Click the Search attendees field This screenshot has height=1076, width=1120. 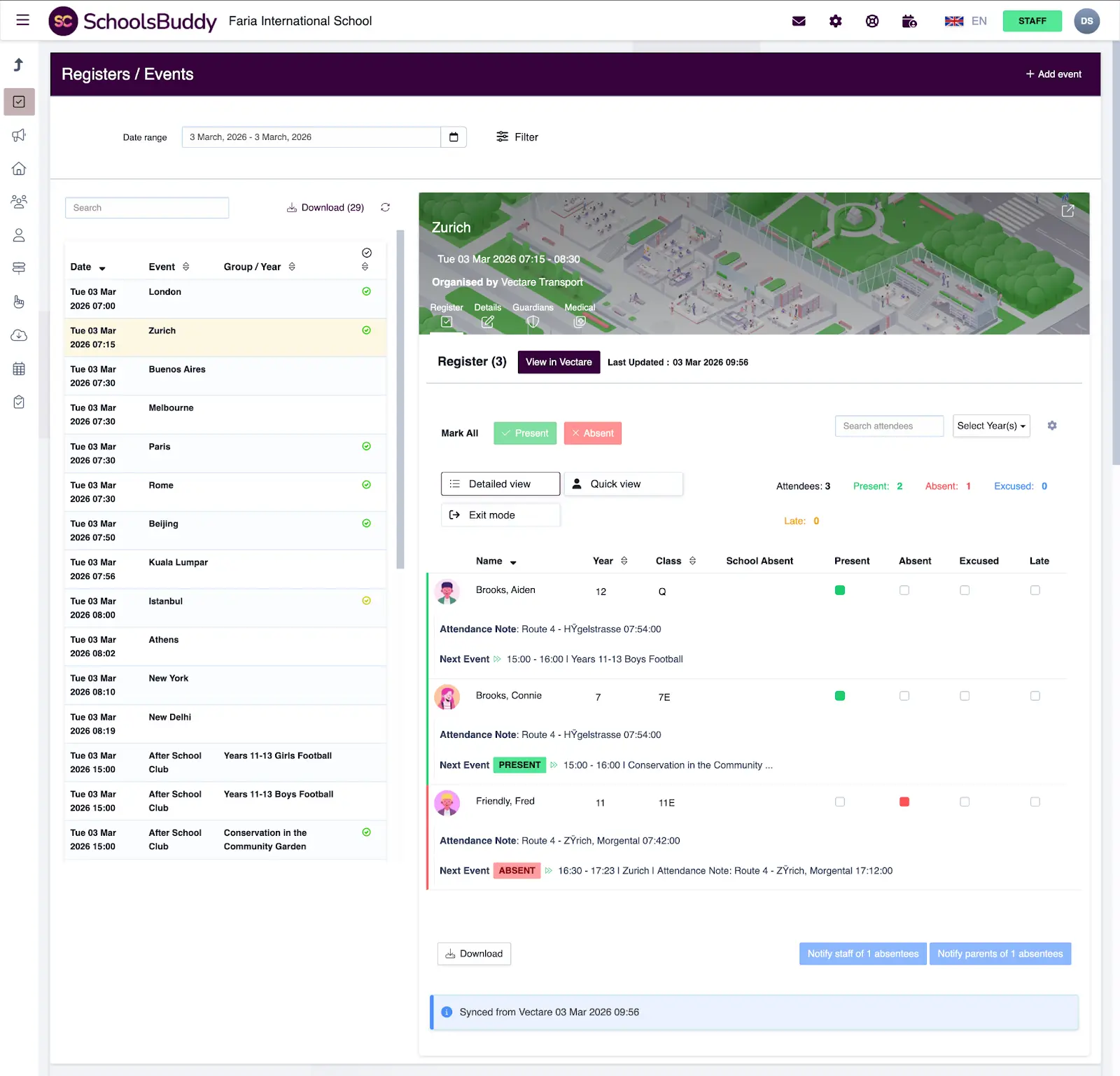(888, 426)
